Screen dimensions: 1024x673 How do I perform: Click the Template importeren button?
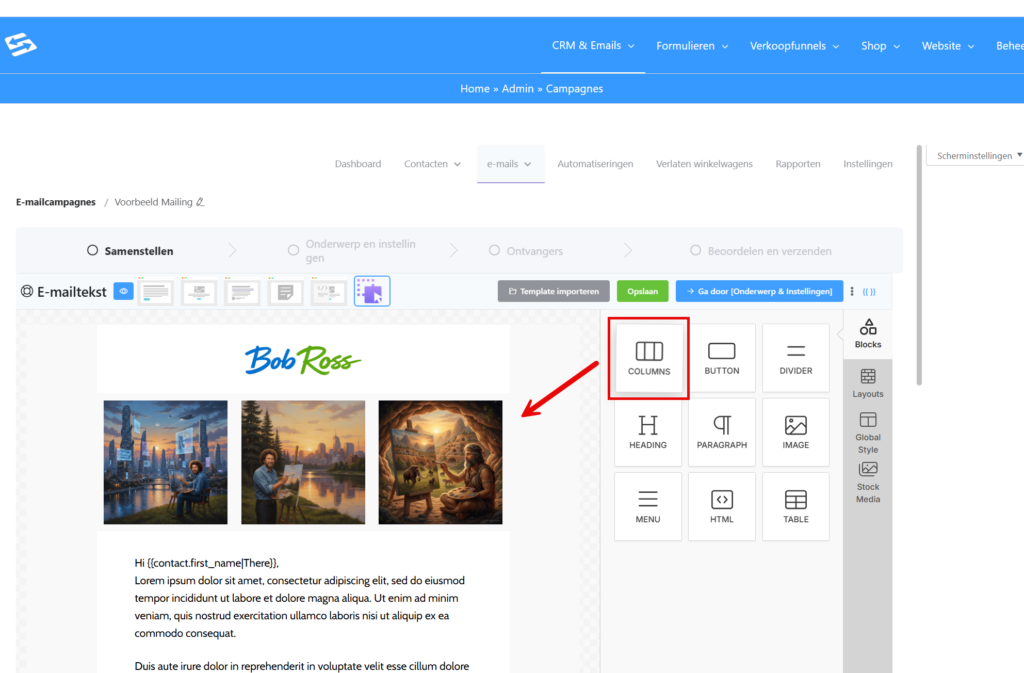tap(553, 291)
